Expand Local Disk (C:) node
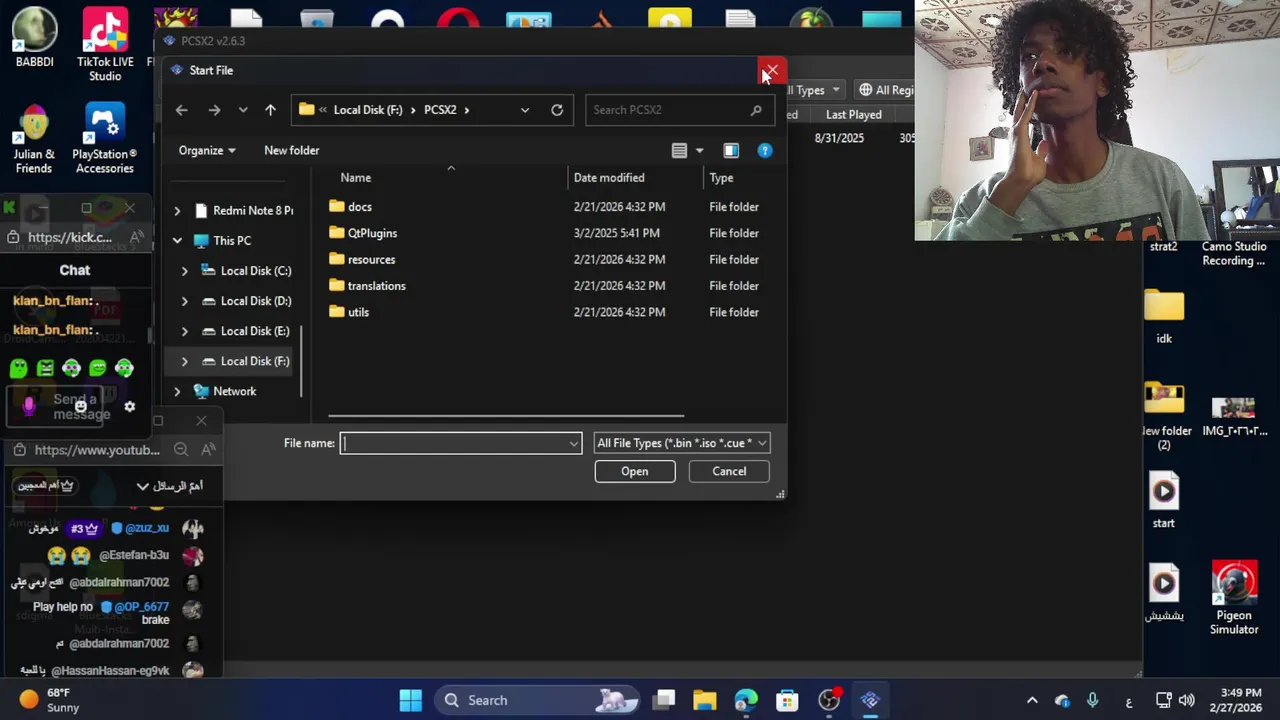Viewport: 1280px width, 720px height. [x=184, y=271]
